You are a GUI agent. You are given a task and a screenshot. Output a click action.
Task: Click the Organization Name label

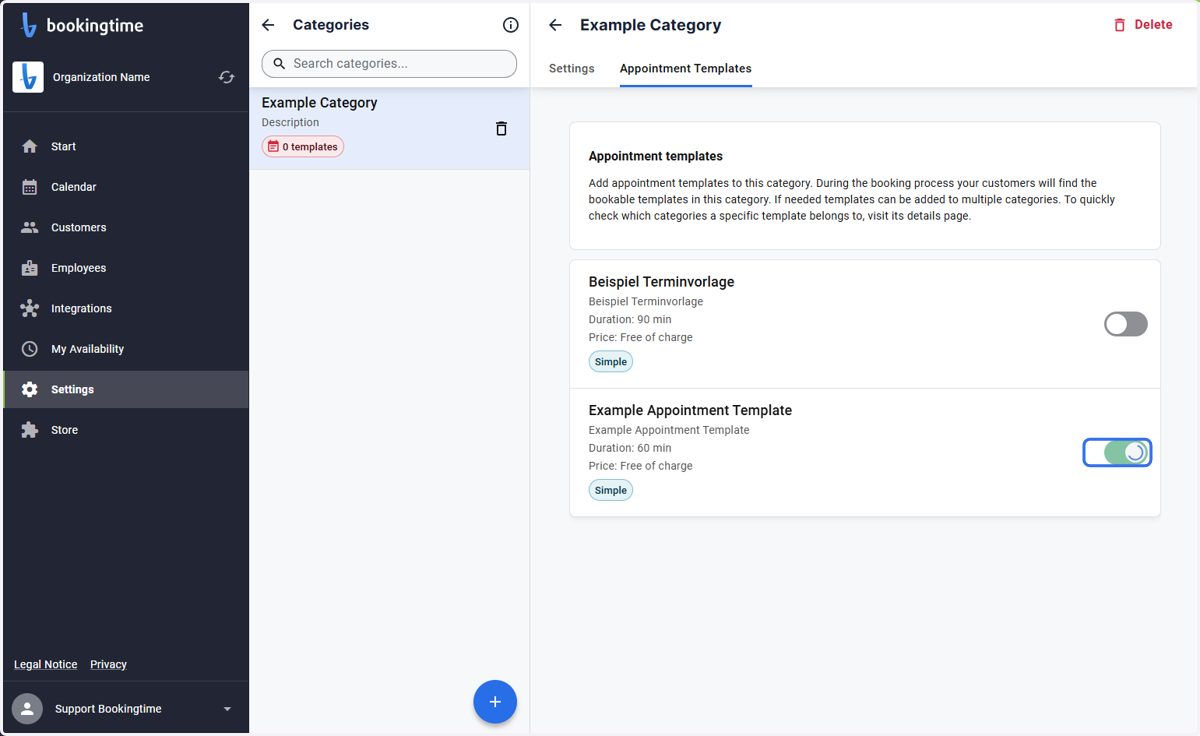click(101, 77)
